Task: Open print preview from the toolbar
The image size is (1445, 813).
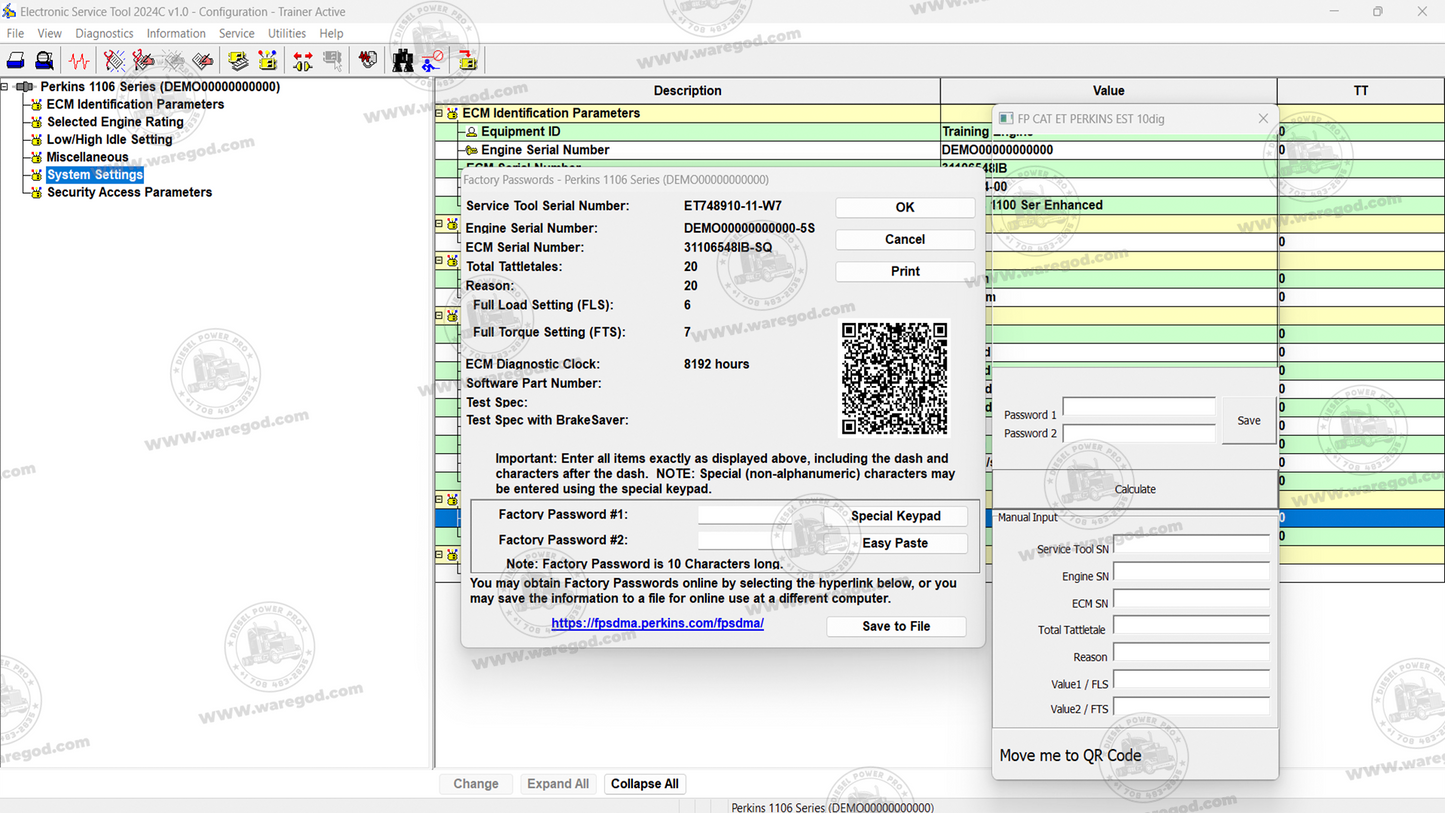Action: [x=44, y=61]
